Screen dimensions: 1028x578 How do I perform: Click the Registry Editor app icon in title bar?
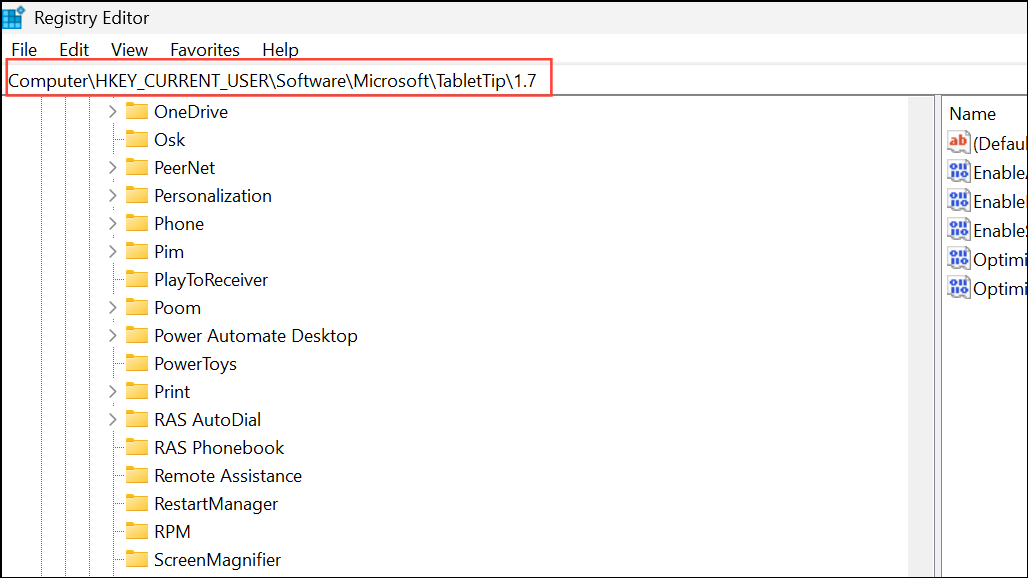point(14,17)
